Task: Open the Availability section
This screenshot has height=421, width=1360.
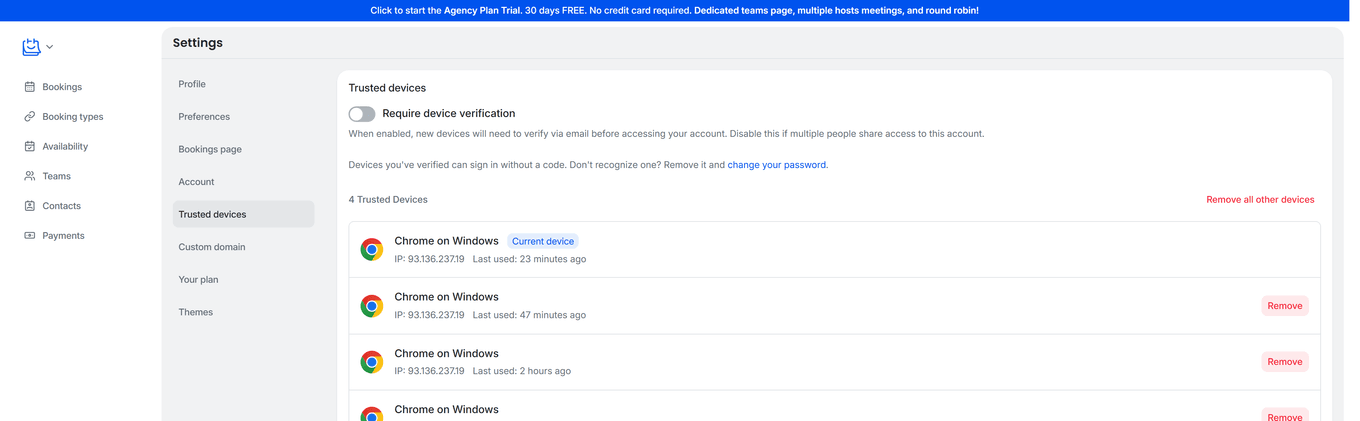Action: point(65,146)
